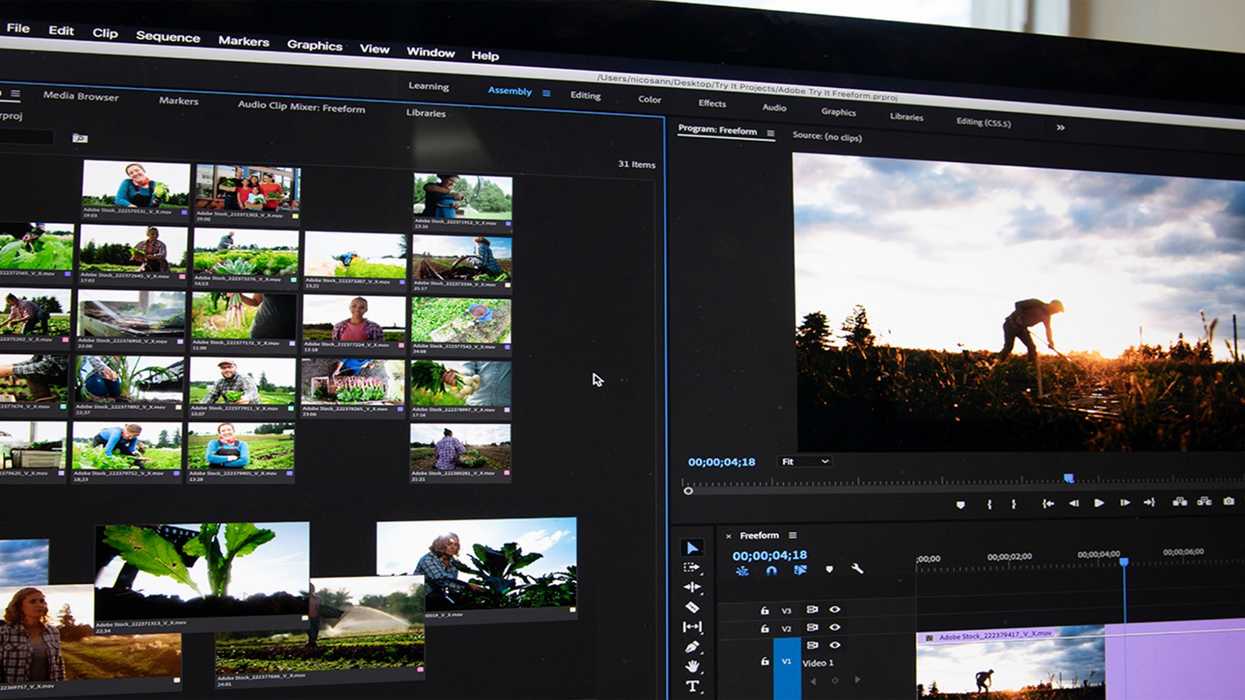
Task: Select the Razor tool
Action: tap(692, 607)
